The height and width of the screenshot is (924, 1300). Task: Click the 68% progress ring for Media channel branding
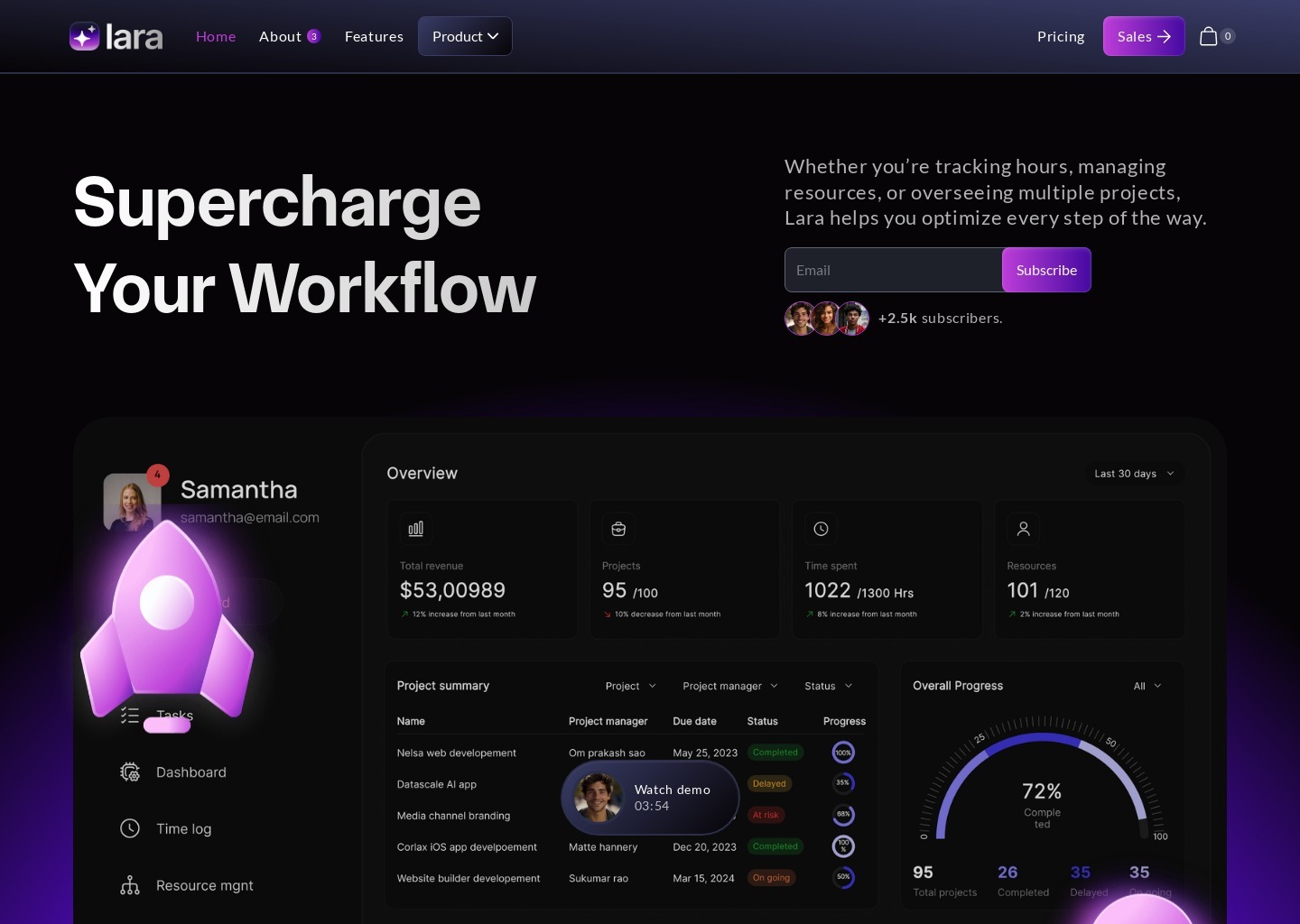click(843, 815)
